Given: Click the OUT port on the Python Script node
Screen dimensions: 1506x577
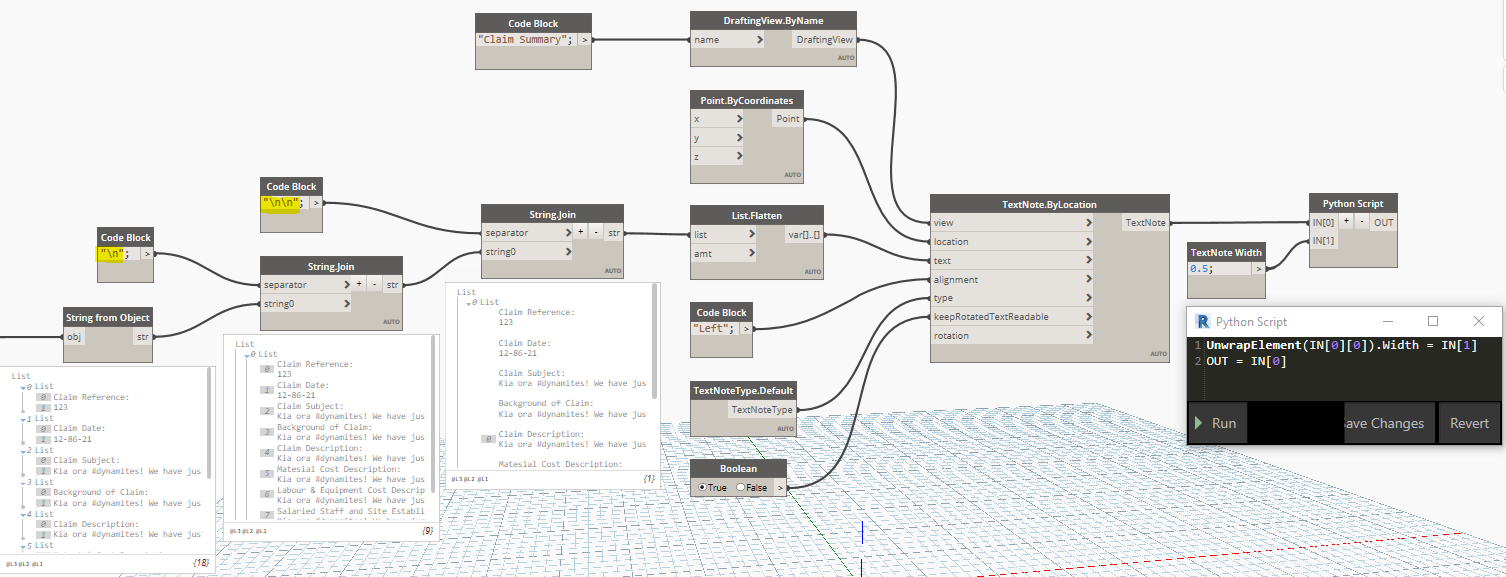Looking at the screenshot, I should 1384,222.
